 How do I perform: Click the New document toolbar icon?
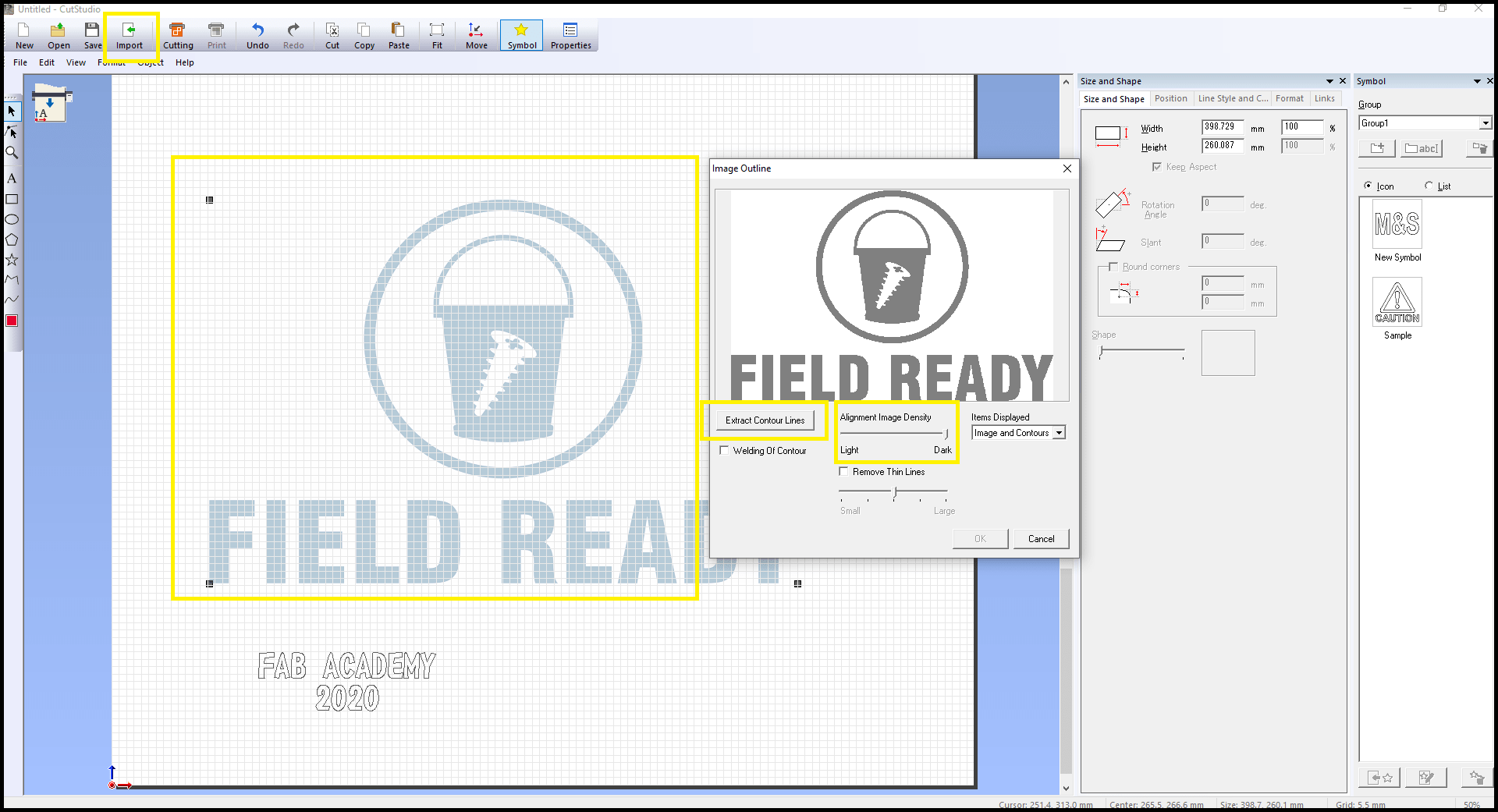(24, 35)
